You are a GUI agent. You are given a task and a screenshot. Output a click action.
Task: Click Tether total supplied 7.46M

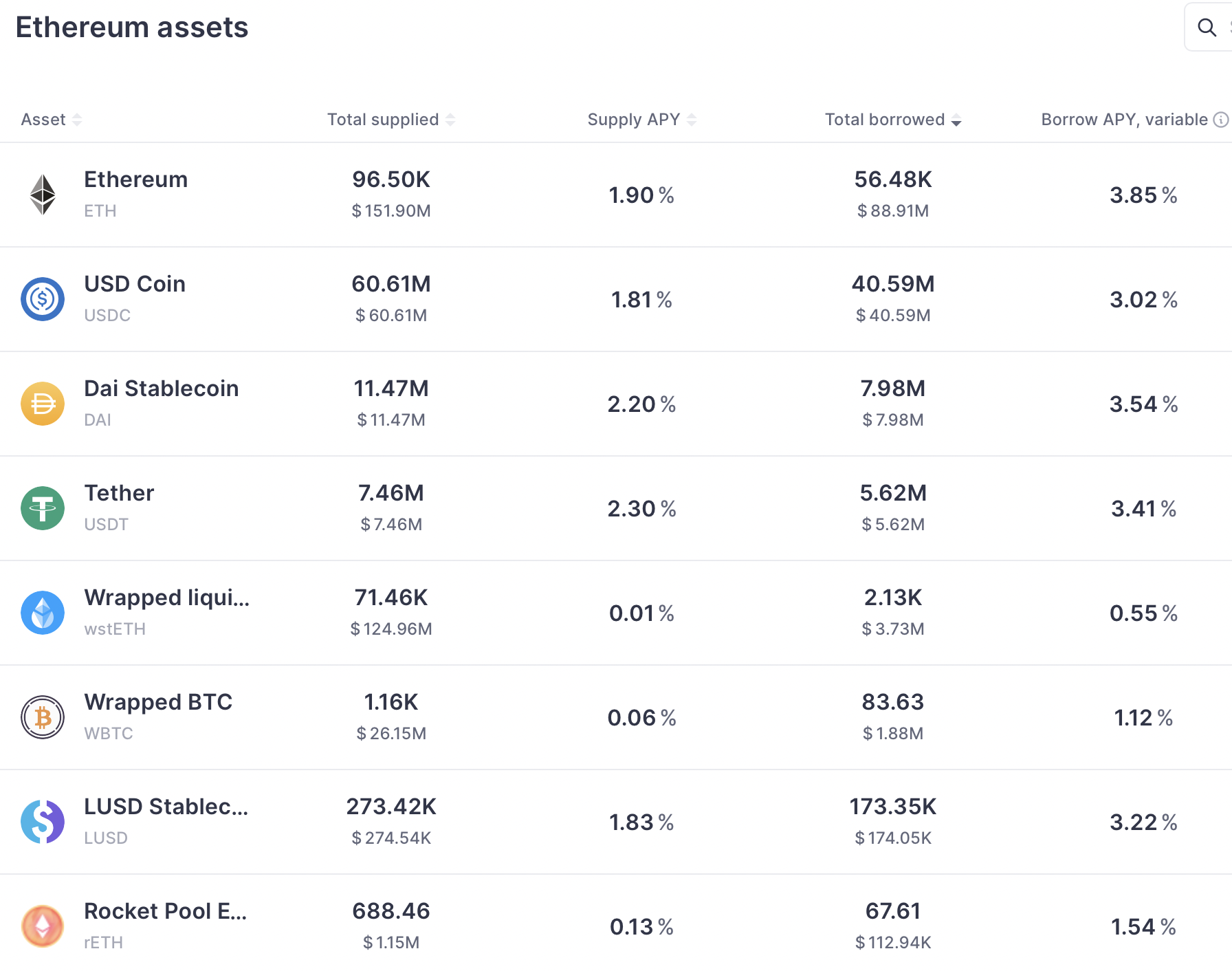391,493
